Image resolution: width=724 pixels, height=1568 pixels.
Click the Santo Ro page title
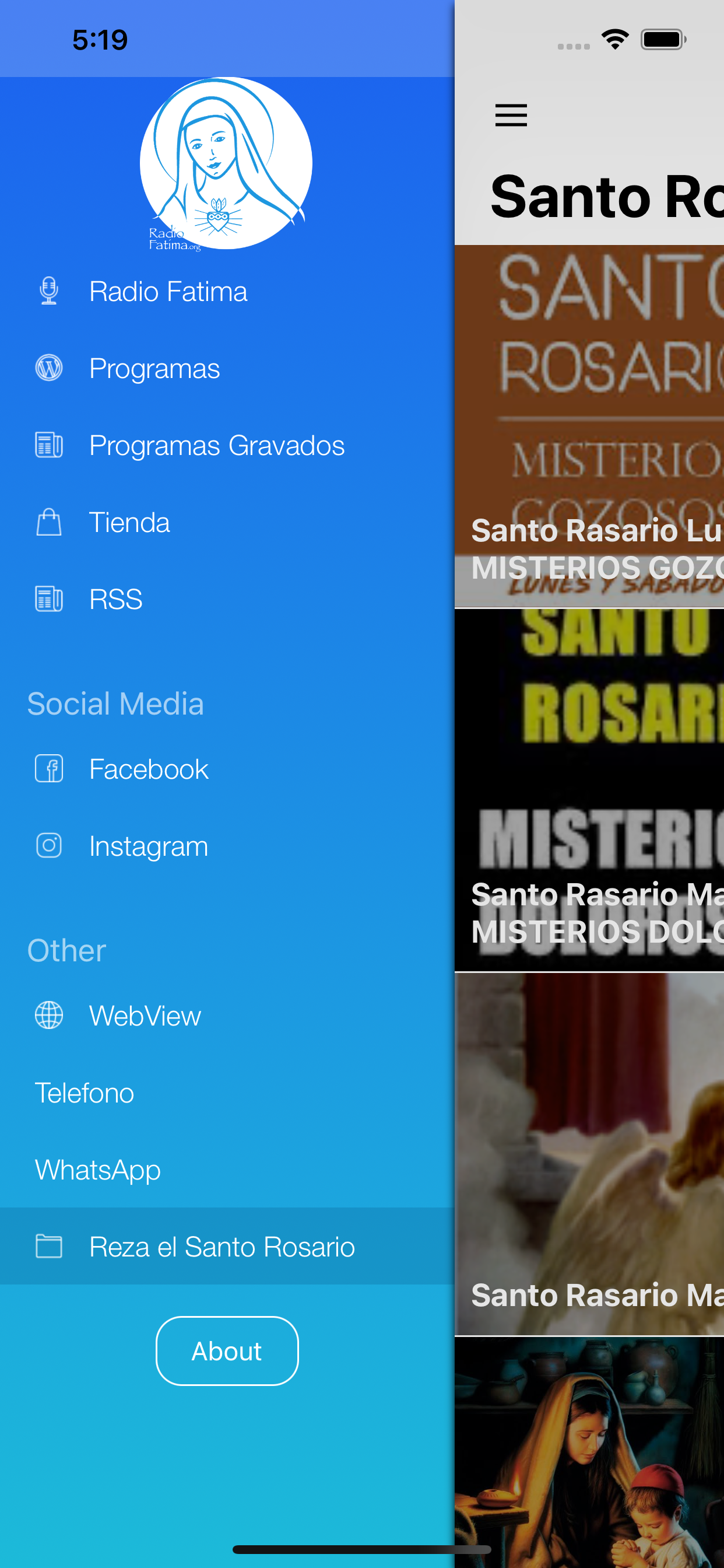pyautogui.click(x=607, y=197)
